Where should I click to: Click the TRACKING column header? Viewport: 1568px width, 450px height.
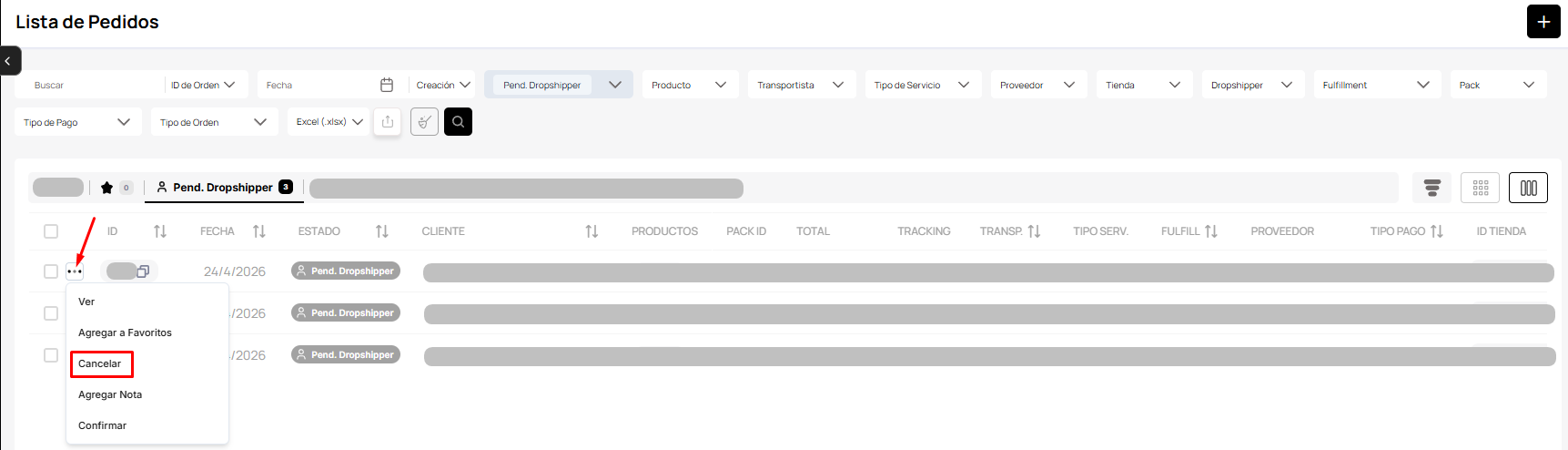[x=924, y=231]
